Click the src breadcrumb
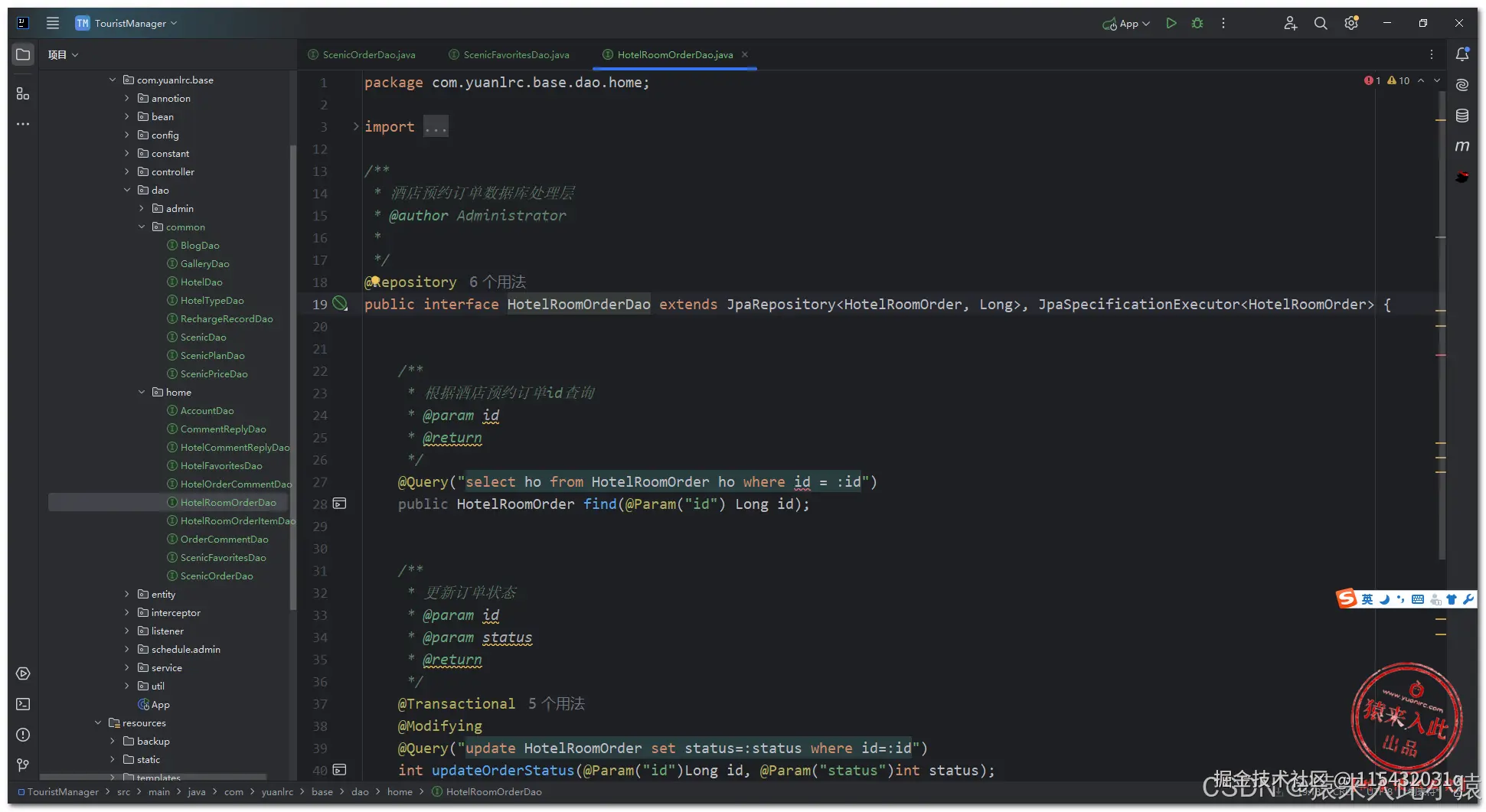This screenshot has width=1486, height=812. pos(123,791)
